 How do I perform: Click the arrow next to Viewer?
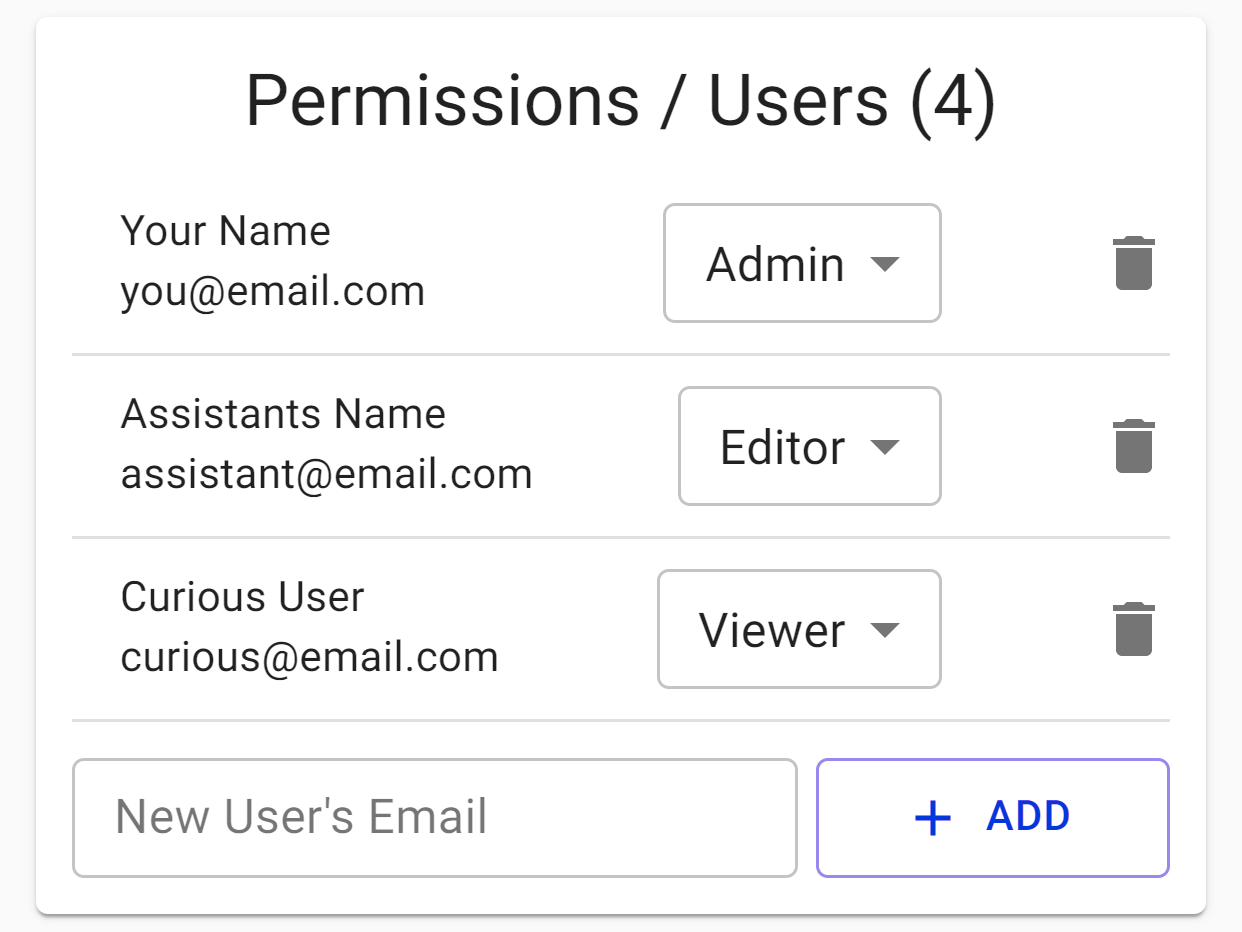point(885,630)
